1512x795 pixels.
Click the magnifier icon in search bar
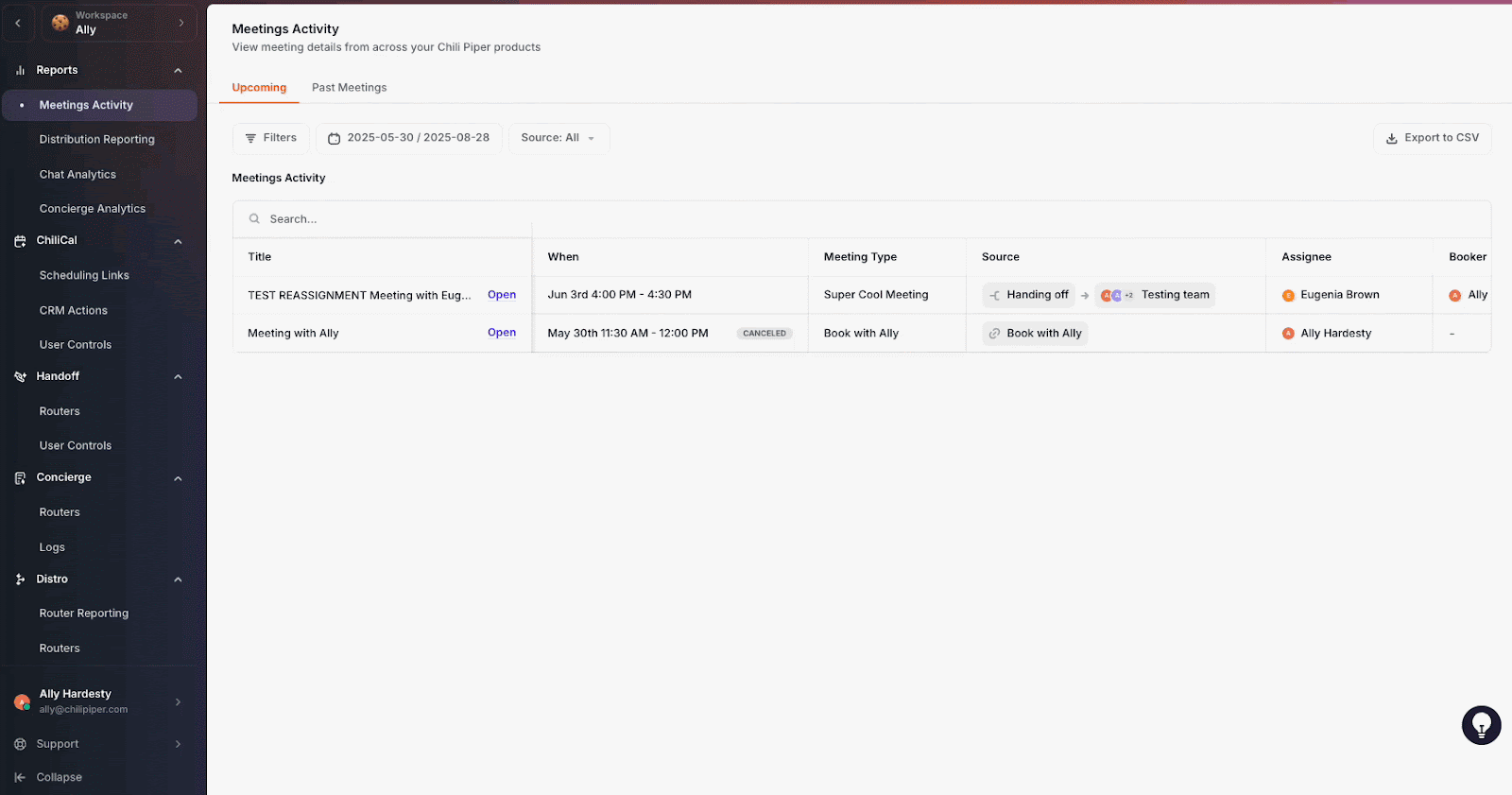[x=254, y=218]
